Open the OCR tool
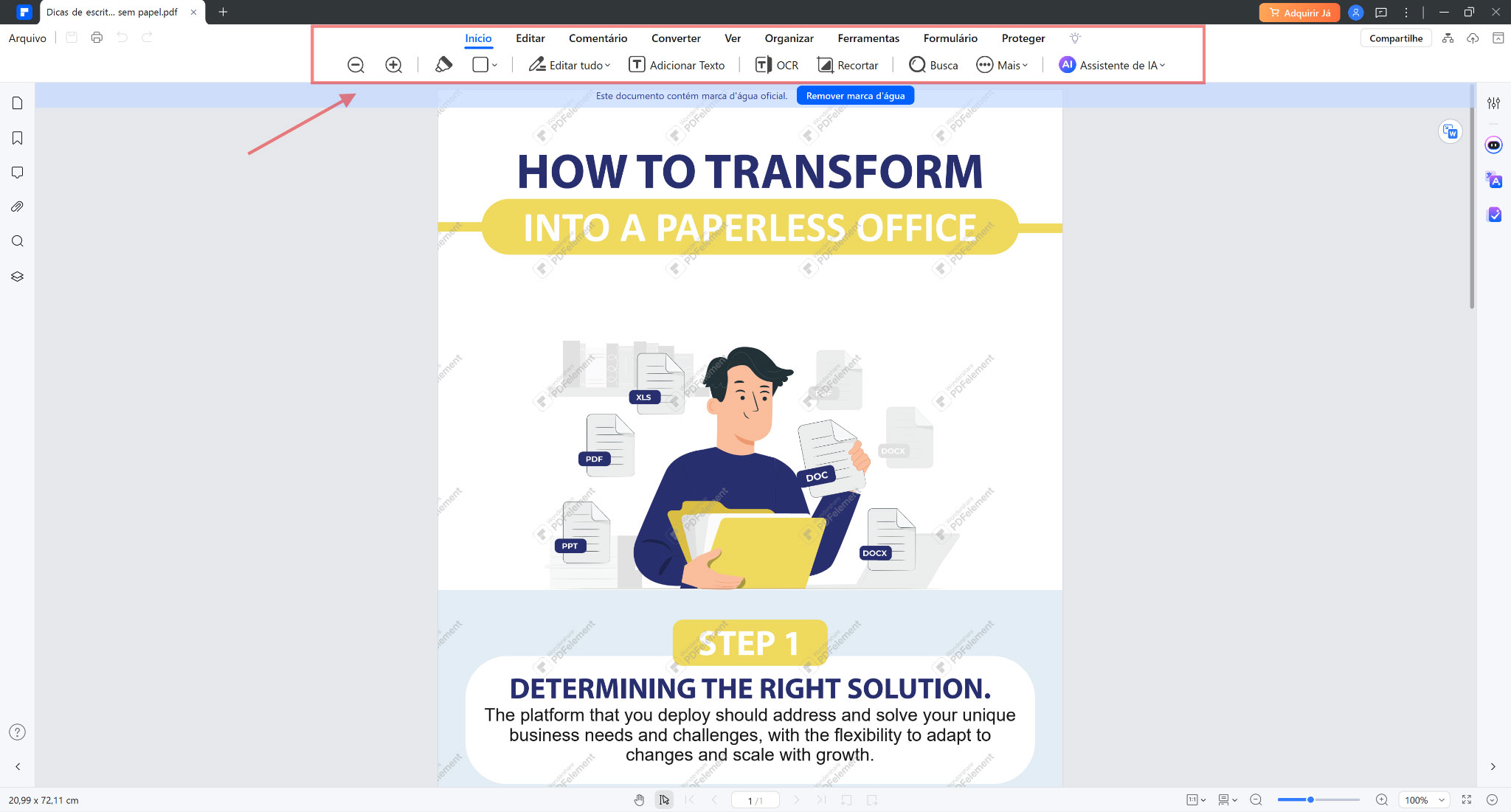The image size is (1511, 812). [777, 65]
